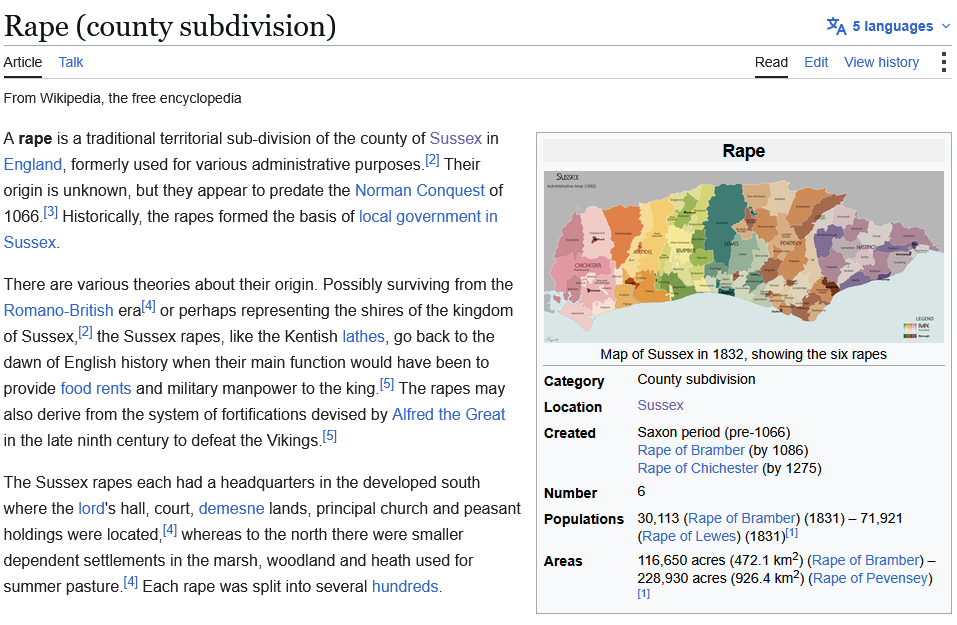Jump to citation [5] after the king

pyautogui.click(x=387, y=384)
